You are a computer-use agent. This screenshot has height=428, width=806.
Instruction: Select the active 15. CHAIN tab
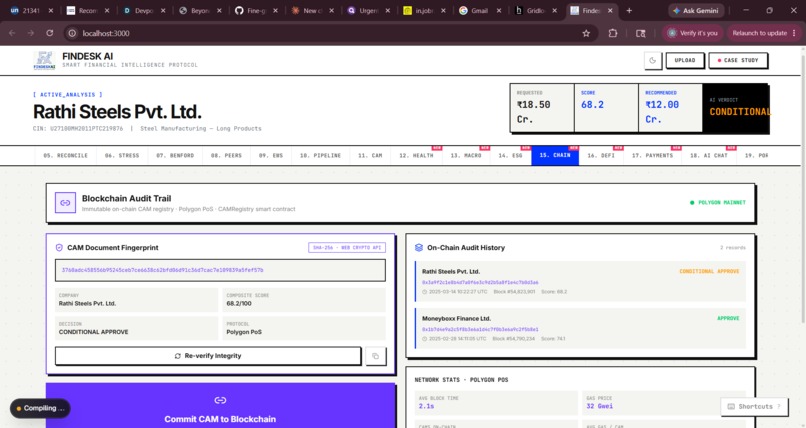click(x=555, y=155)
